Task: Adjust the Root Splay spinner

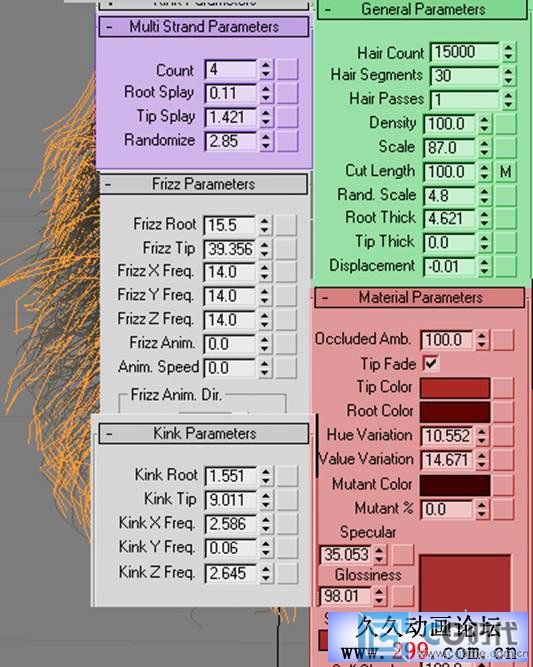Action: [266, 94]
